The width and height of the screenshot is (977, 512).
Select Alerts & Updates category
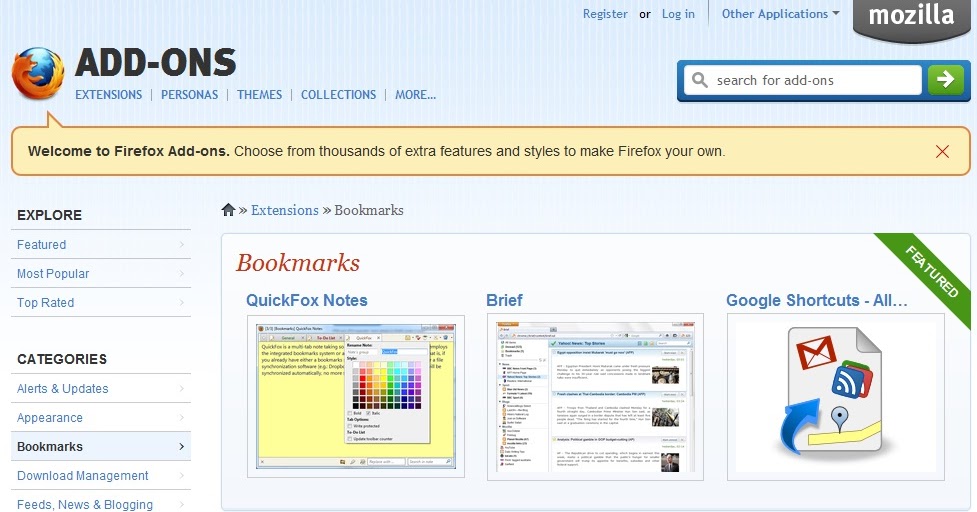(101, 388)
